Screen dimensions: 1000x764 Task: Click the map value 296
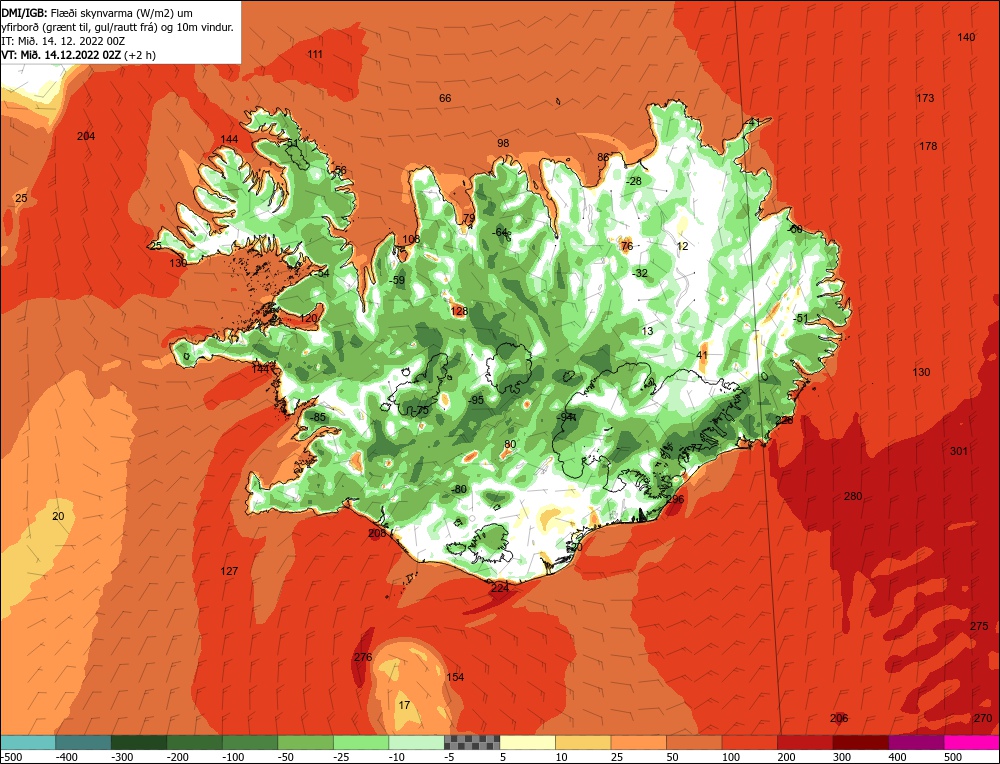point(675,499)
